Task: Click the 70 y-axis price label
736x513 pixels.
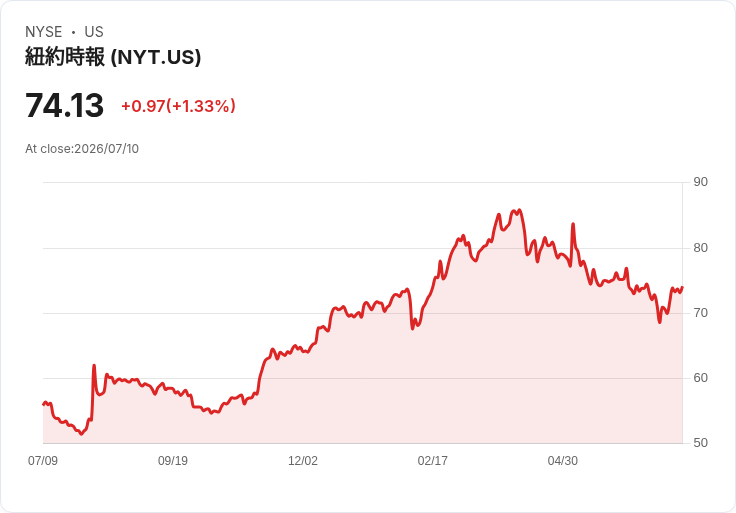Action: point(700,313)
